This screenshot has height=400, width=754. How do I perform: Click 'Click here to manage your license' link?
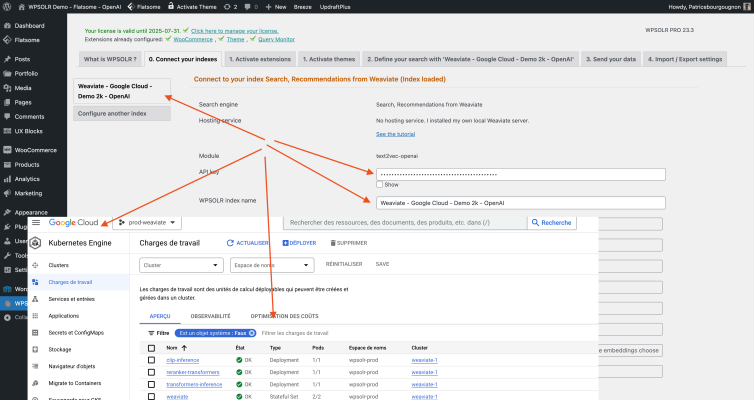click(235, 31)
